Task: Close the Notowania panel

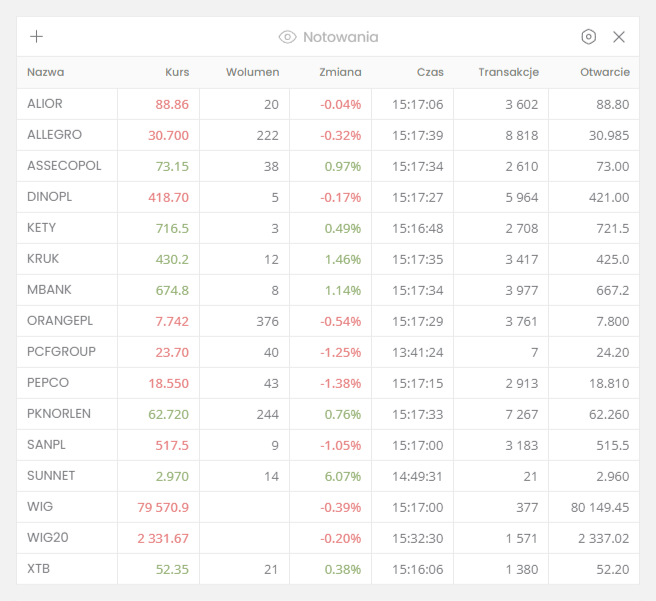Action: 619,37
